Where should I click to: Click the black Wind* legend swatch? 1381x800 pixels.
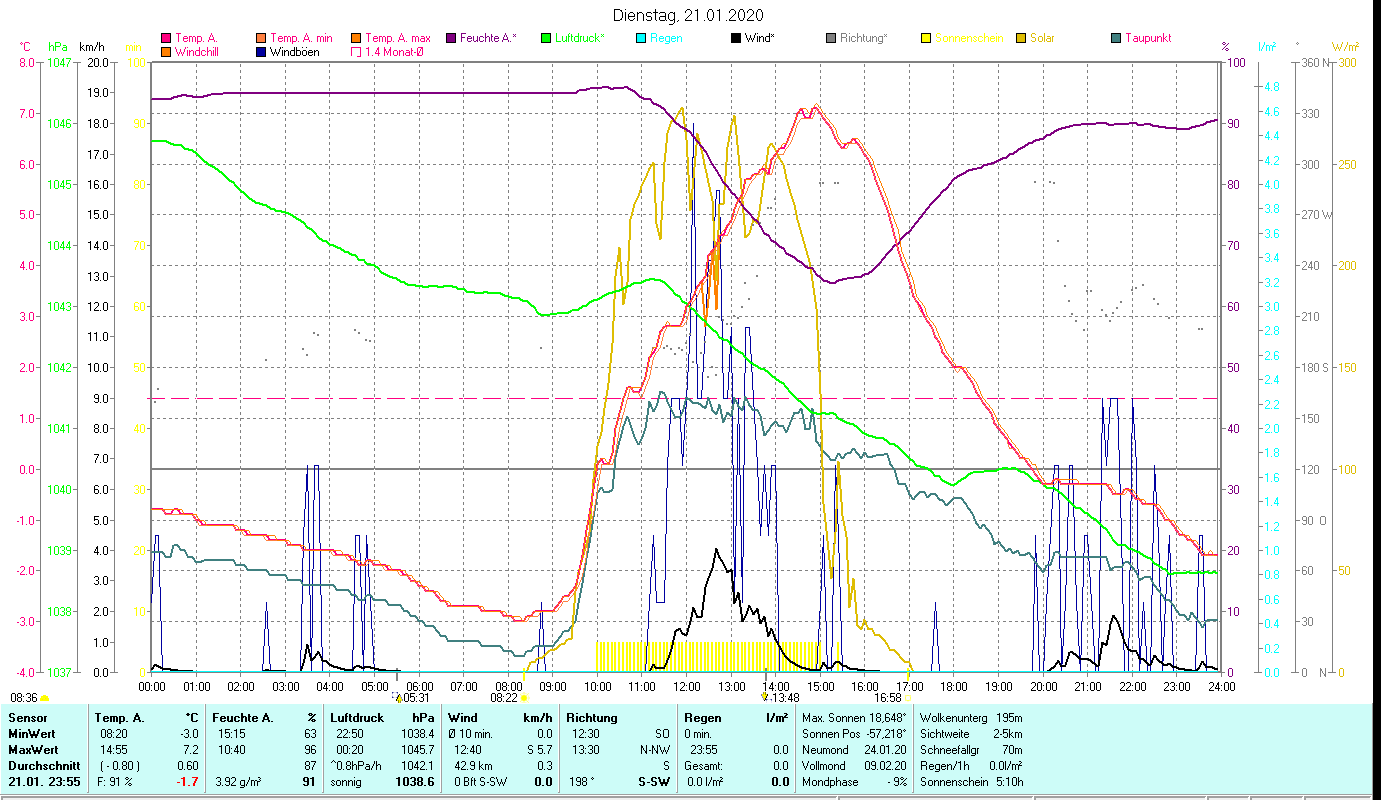736,38
